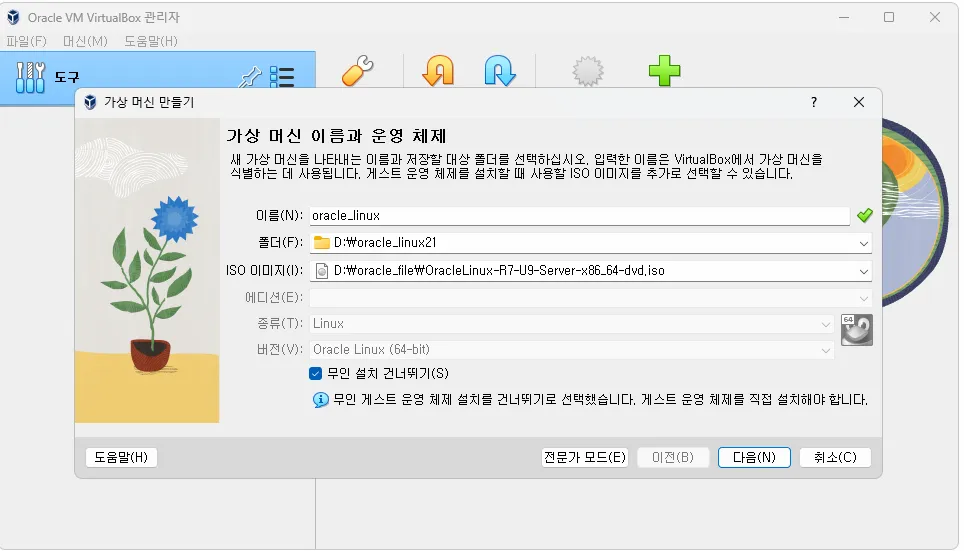Open the 종류 Linux dropdown
The image size is (964, 551).
(x=572, y=323)
